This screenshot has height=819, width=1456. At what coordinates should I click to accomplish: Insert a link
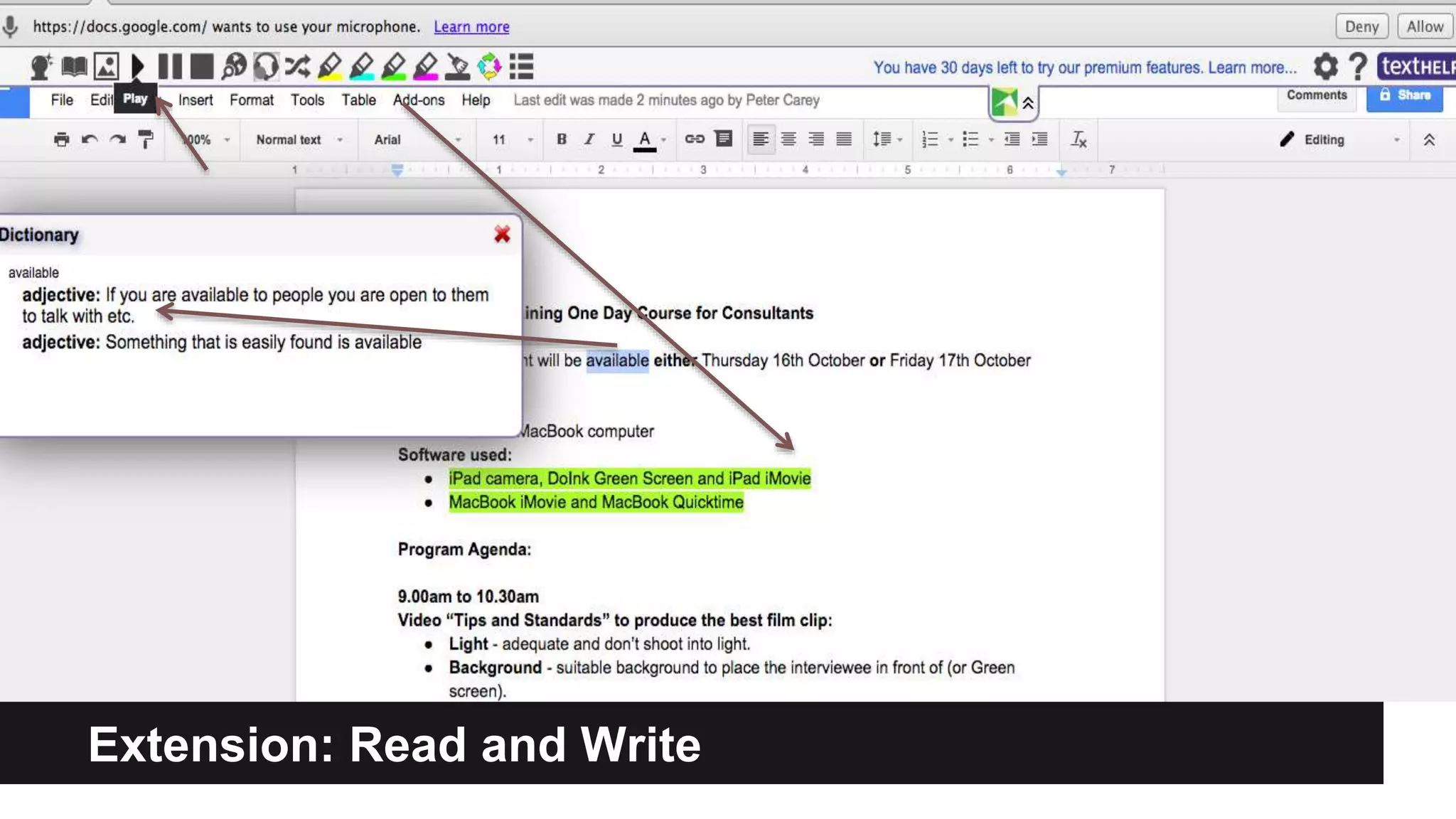pos(695,139)
